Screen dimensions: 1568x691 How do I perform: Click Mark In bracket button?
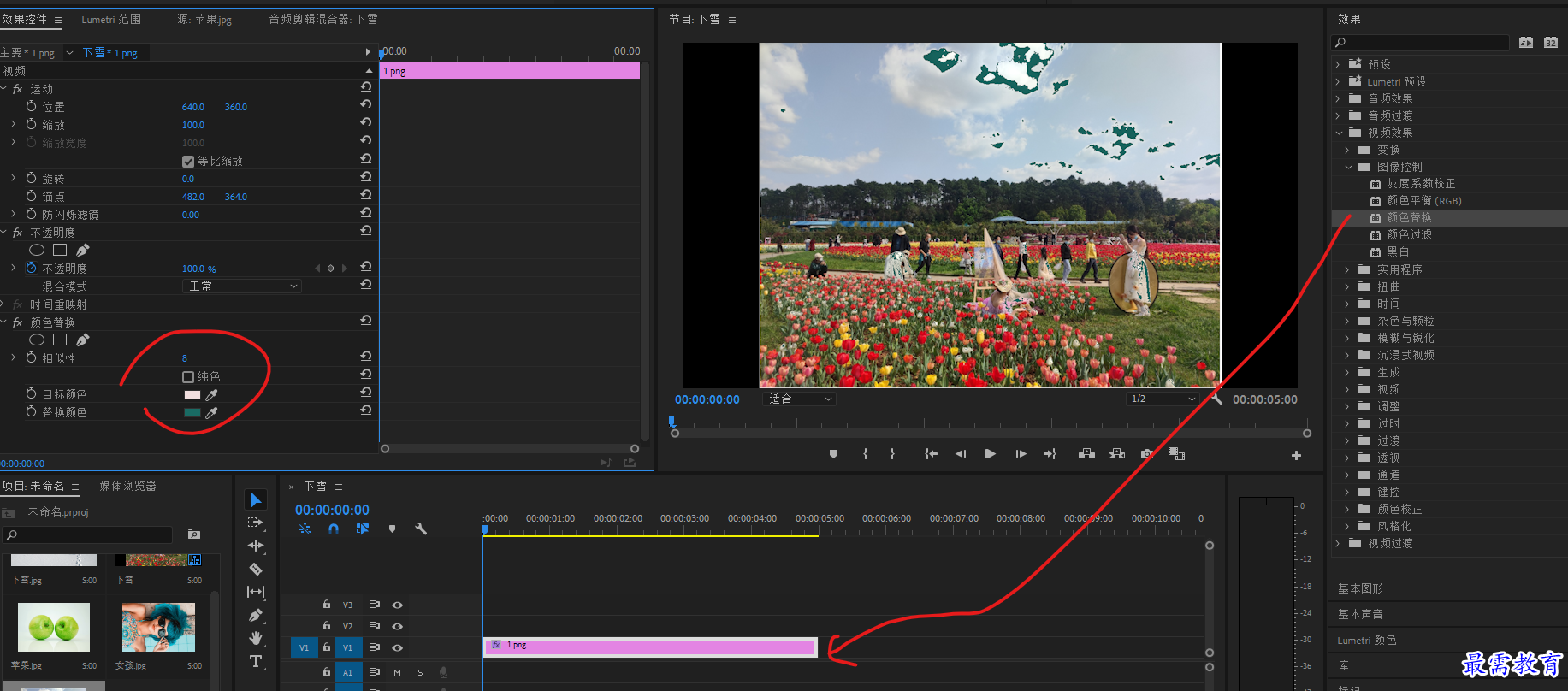coord(865,454)
